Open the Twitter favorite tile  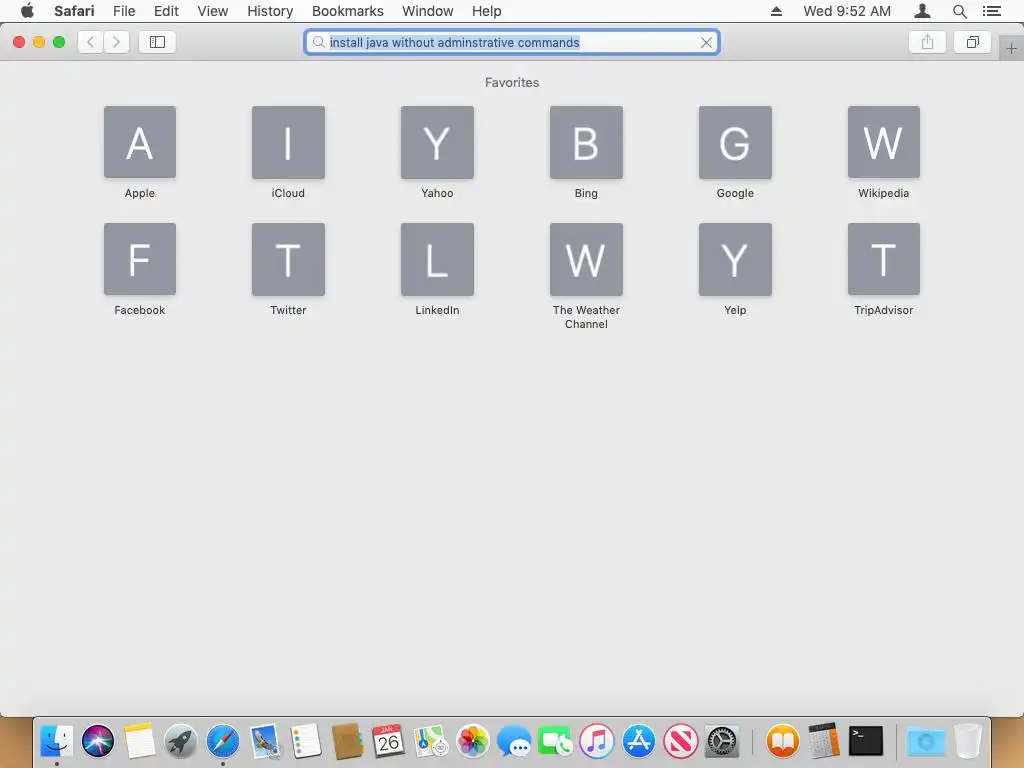pyautogui.click(x=288, y=259)
